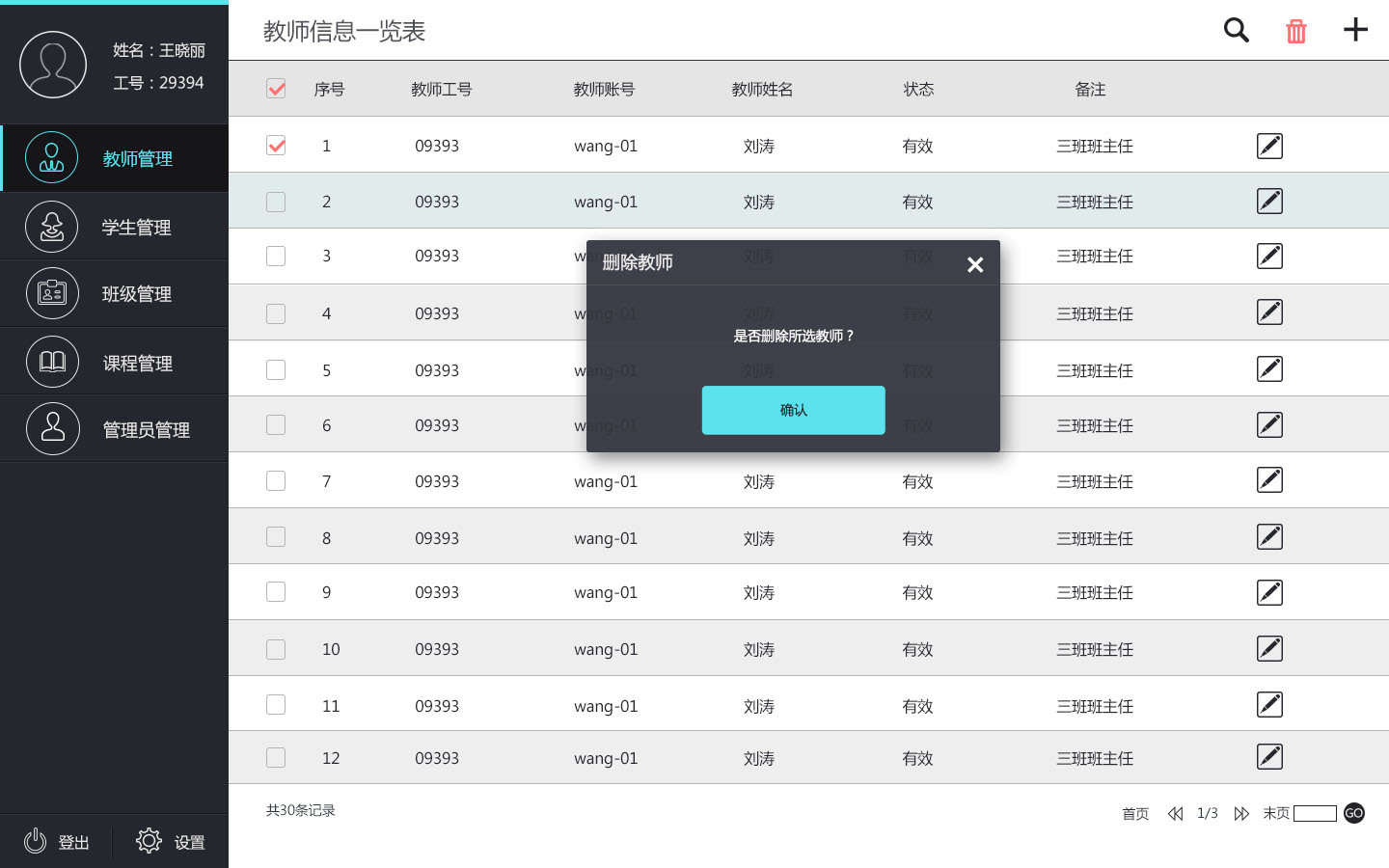The image size is (1389, 868).
Task: Click the 教师姓名 column header
Action: [762, 89]
